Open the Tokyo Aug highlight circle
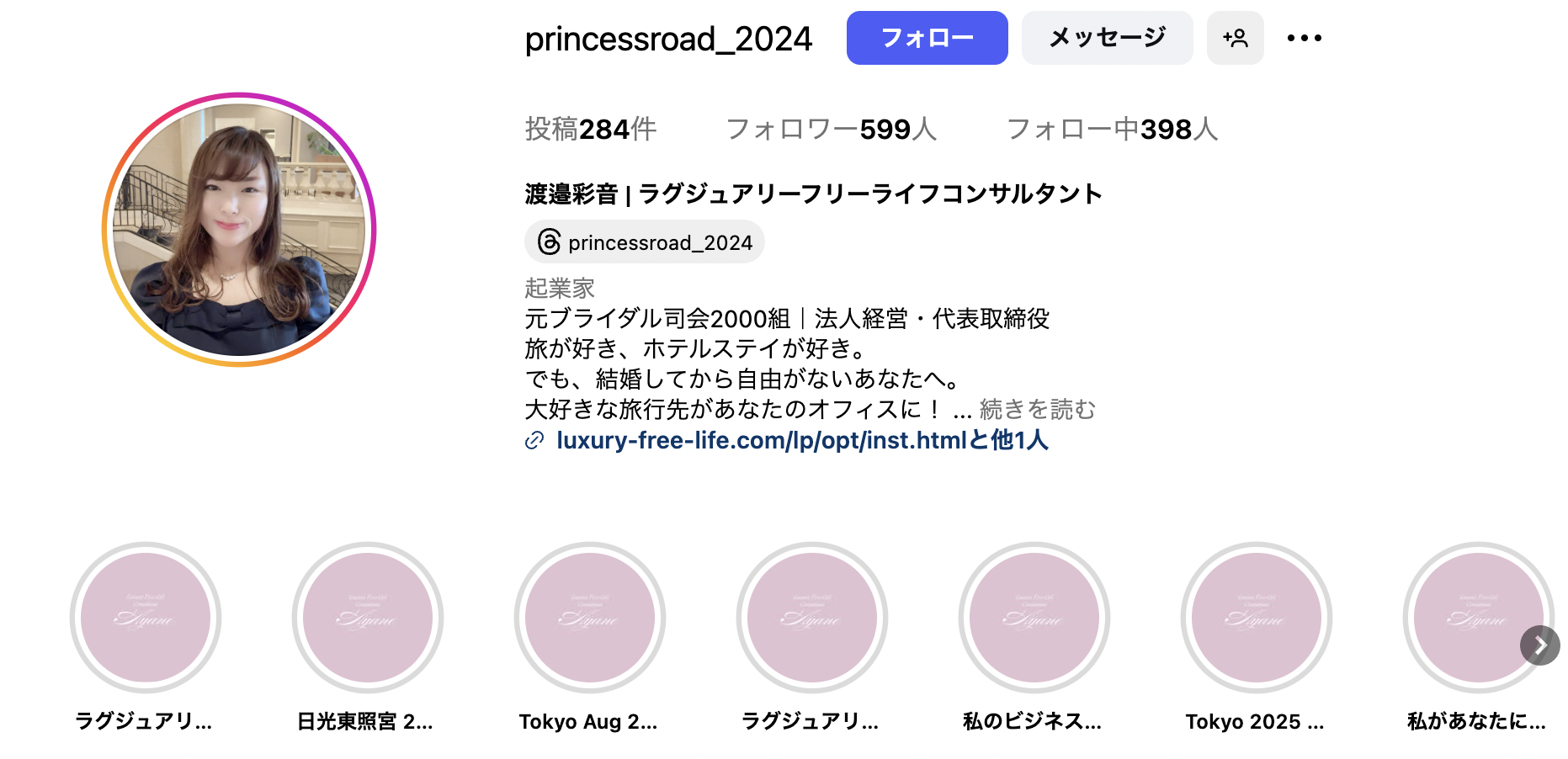This screenshot has height=759, width=1568. [x=590, y=618]
